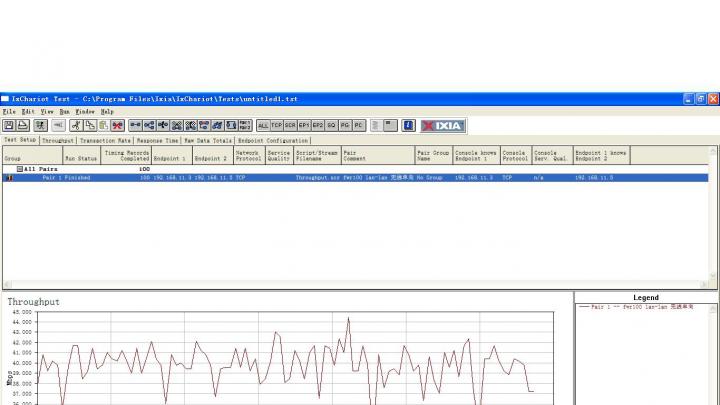The height and width of the screenshot is (405, 720).
Task: Switch to the Test Setup tab
Action: tap(20, 140)
